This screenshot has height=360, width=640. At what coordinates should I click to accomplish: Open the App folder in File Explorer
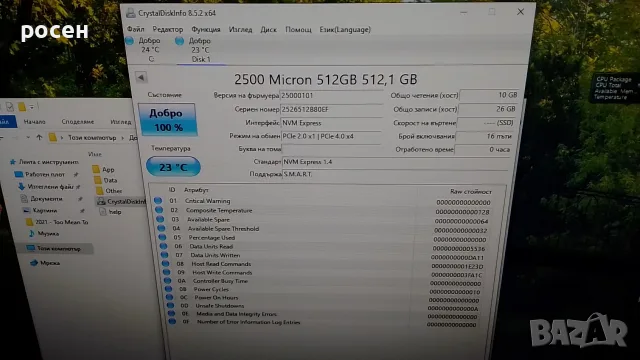click(x=103, y=169)
